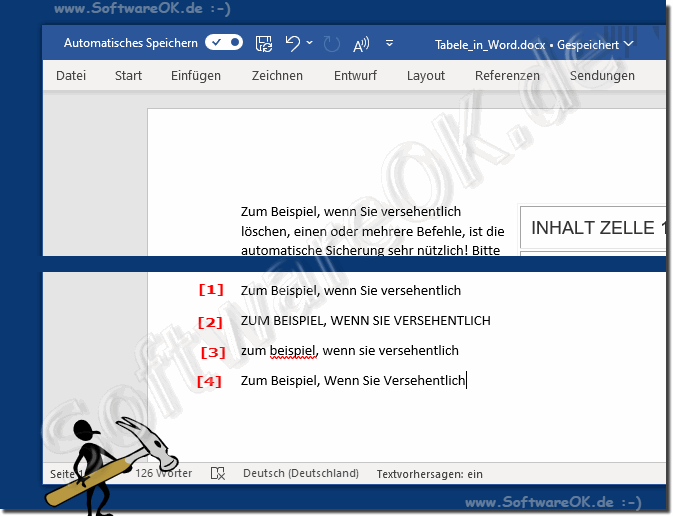The image size is (673, 516).
Task: Open the Undo history dropdown arrow
Action: [x=309, y=43]
